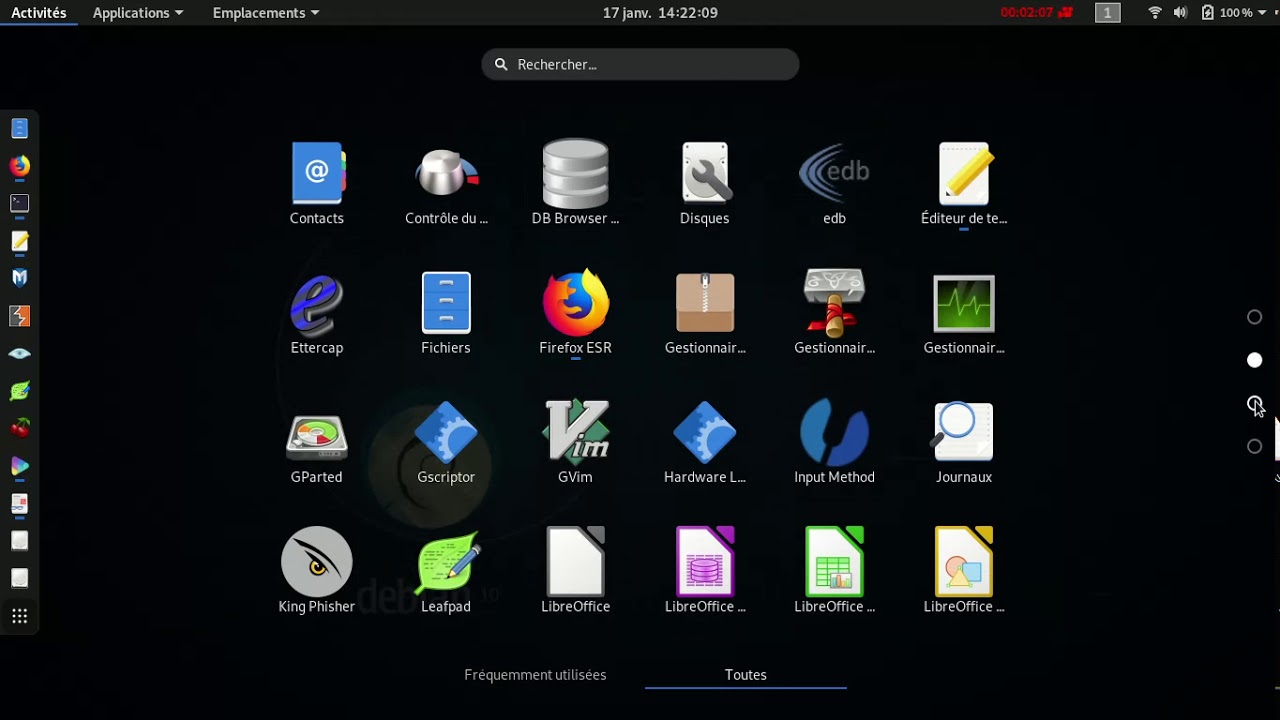Select the filled second page indicator dot

[1254, 360]
